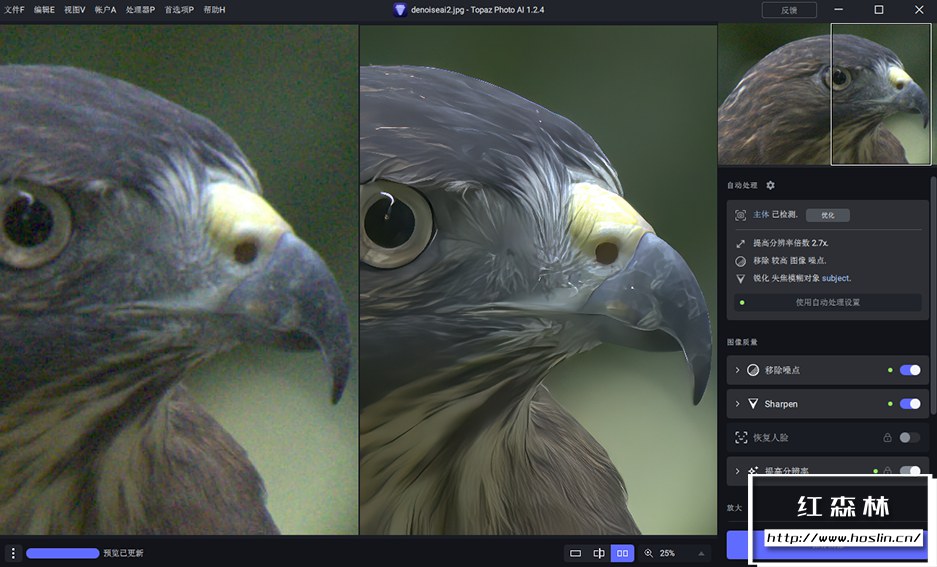The height and width of the screenshot is (567, 937).
Task: Click the subject link in sharpen line
Action: [836, 278]
